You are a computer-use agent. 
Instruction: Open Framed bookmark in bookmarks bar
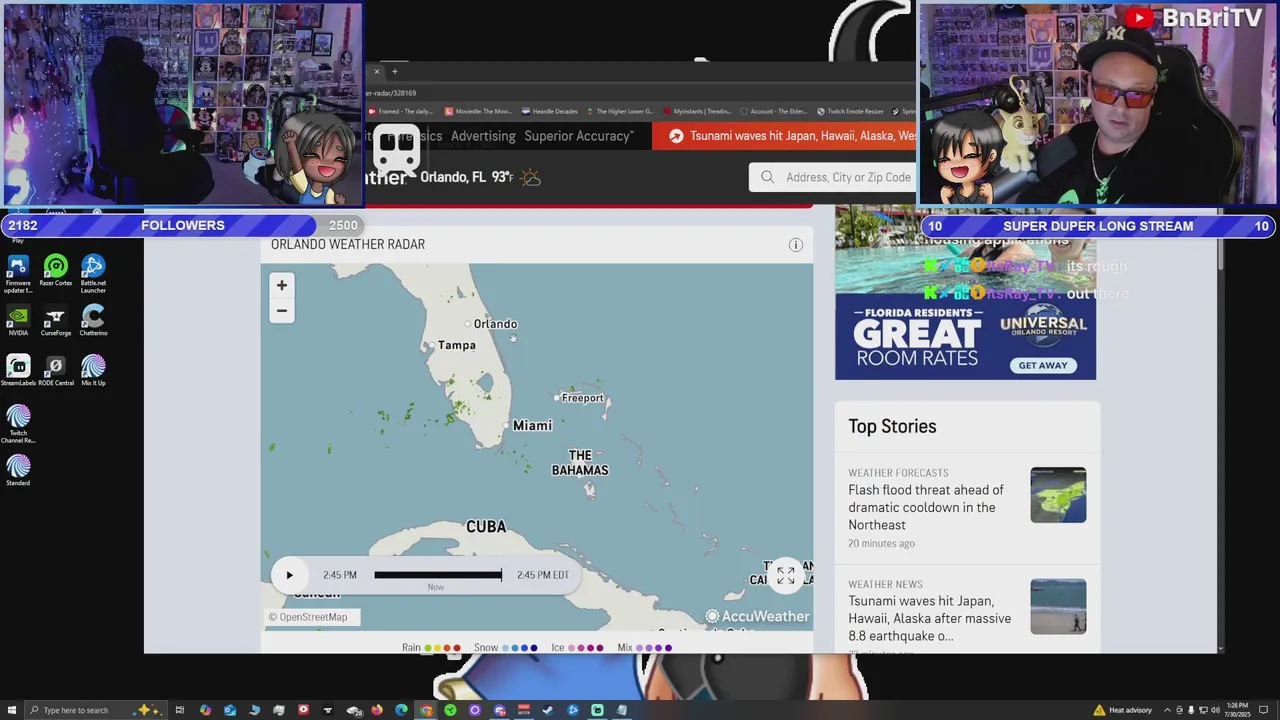click(401, 111)
